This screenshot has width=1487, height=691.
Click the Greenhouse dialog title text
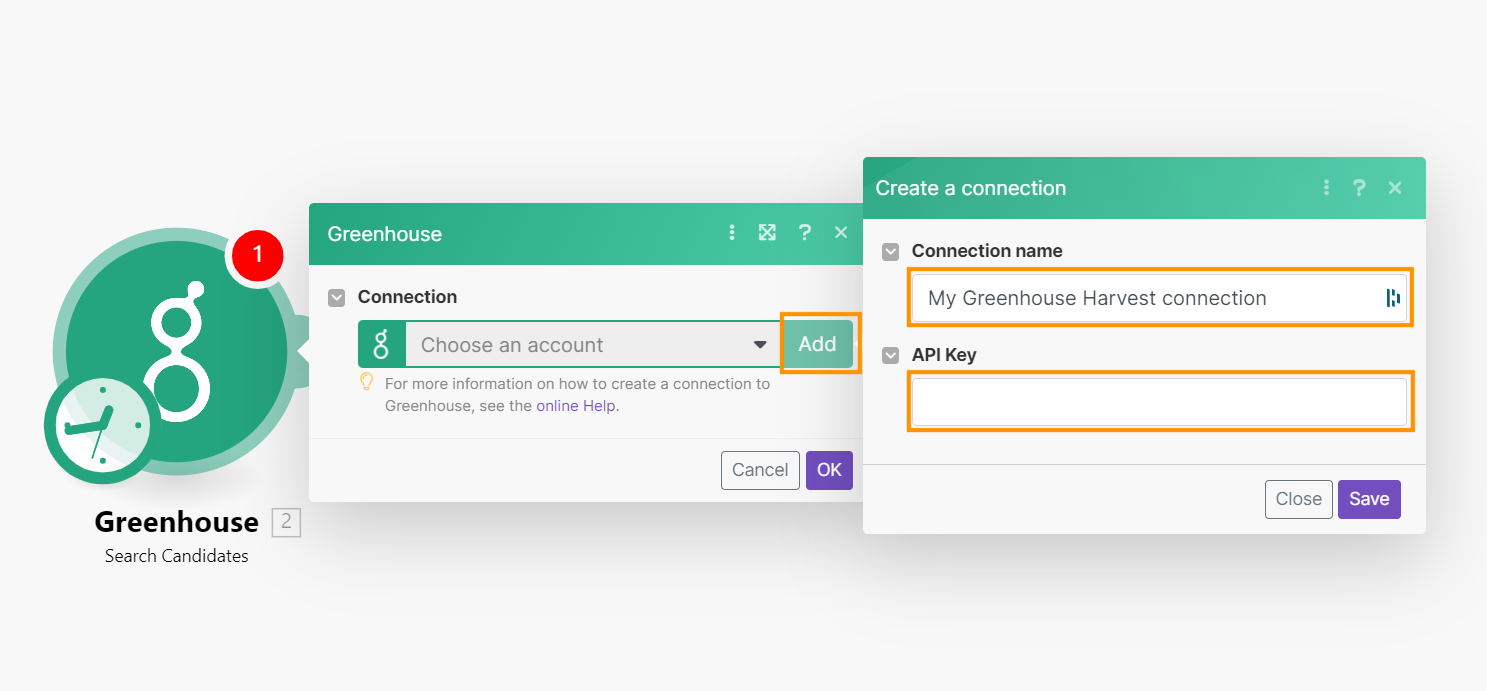pos(385,234)
